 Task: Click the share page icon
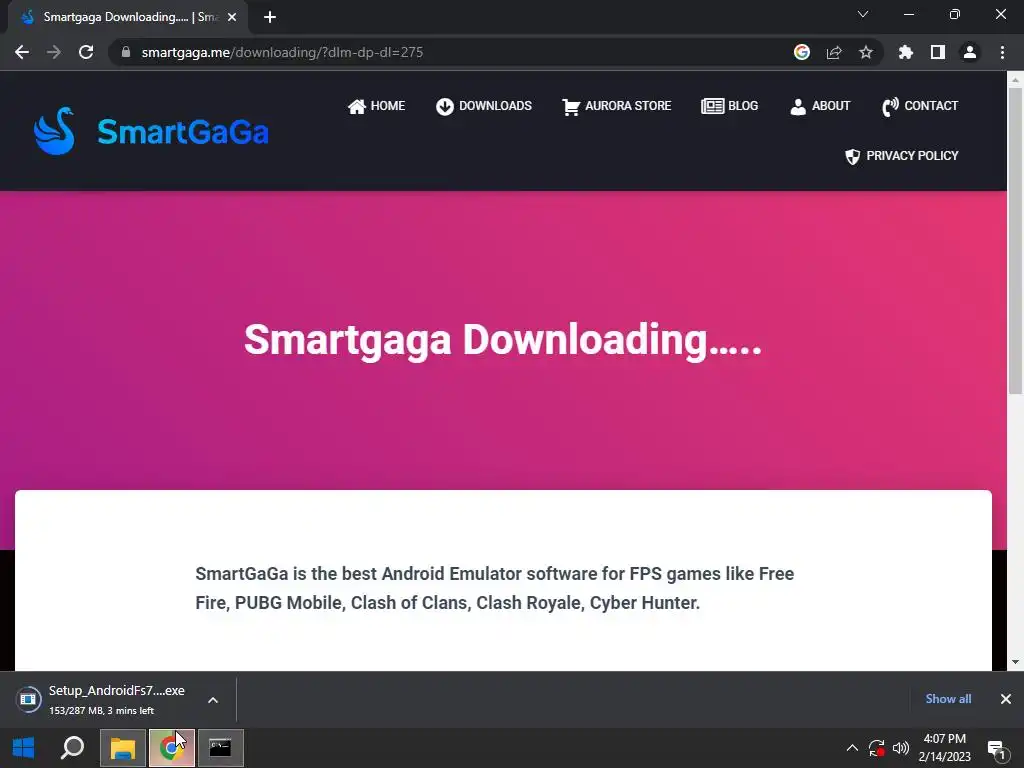tap(834, 52)
